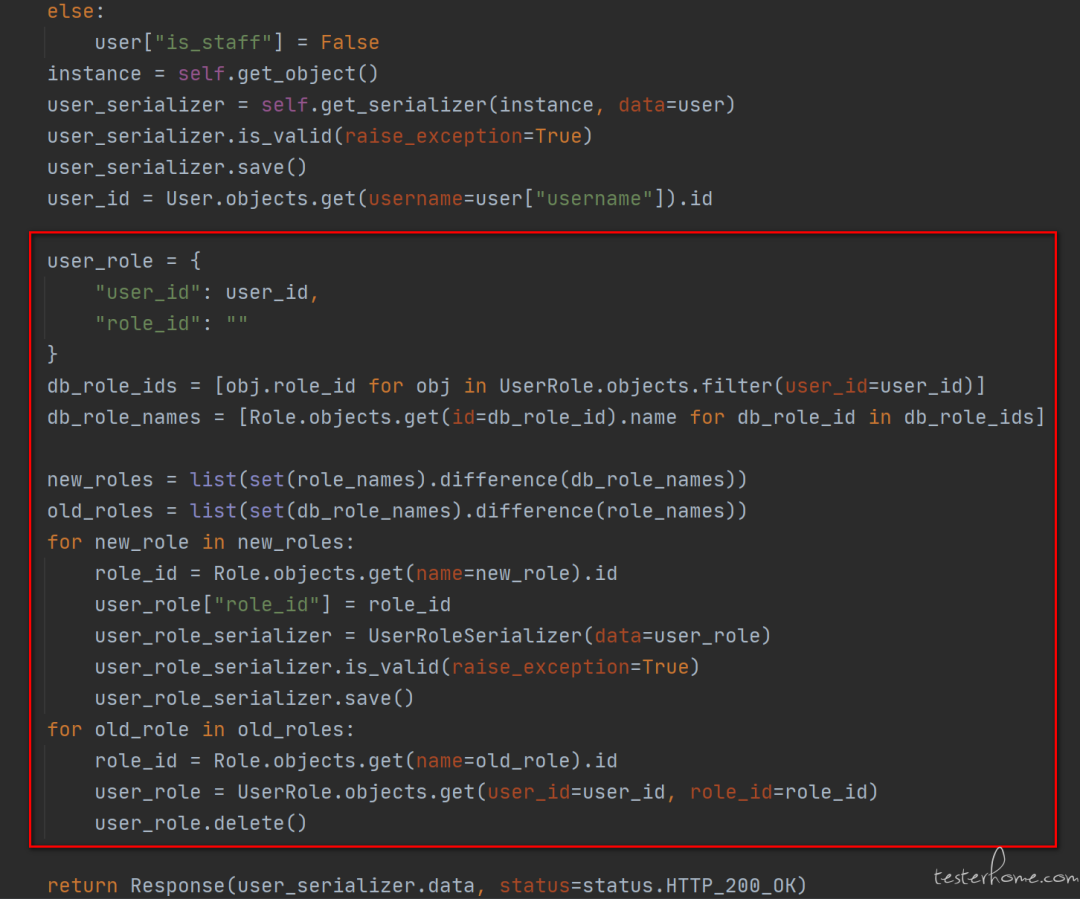Click the 'return Response(user_serializer.data, ...)' line
The height and width of the screenshot is (899, 1080).
coord(427,886)
